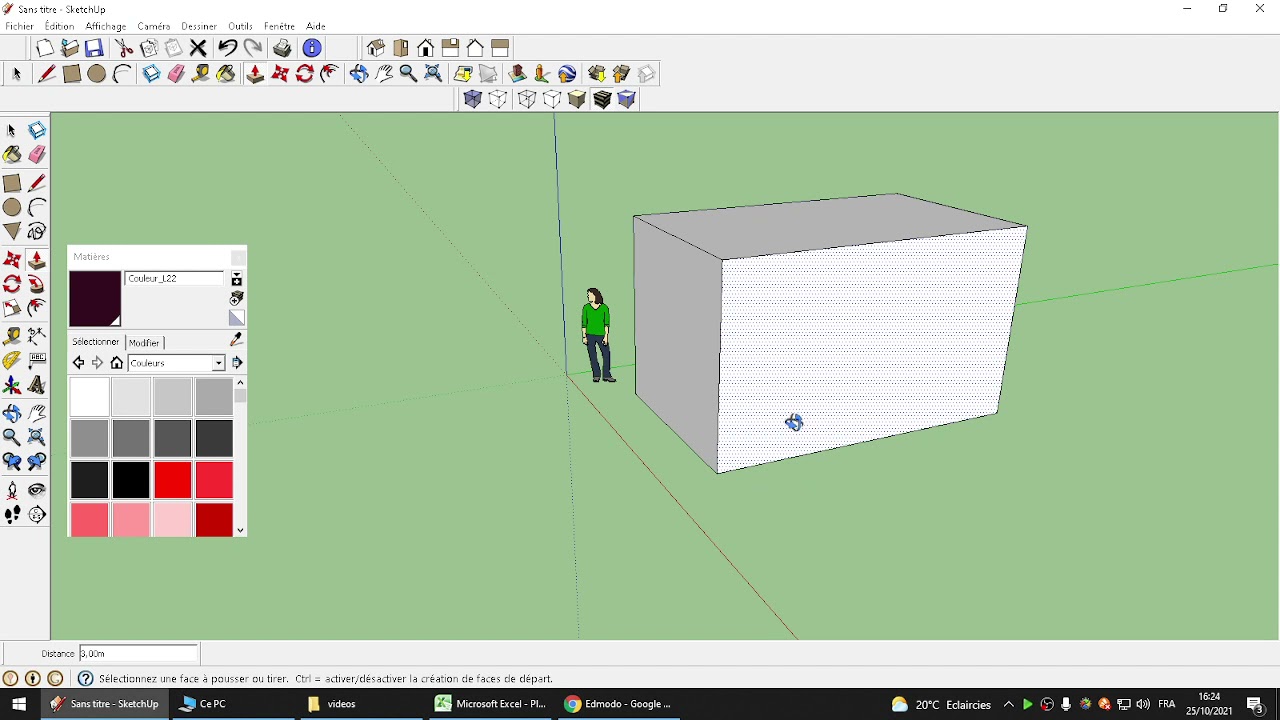1280x720 pixels.
Task: Toggle Back Edges style
Action: pyautogui.click(x=497, y=99)
